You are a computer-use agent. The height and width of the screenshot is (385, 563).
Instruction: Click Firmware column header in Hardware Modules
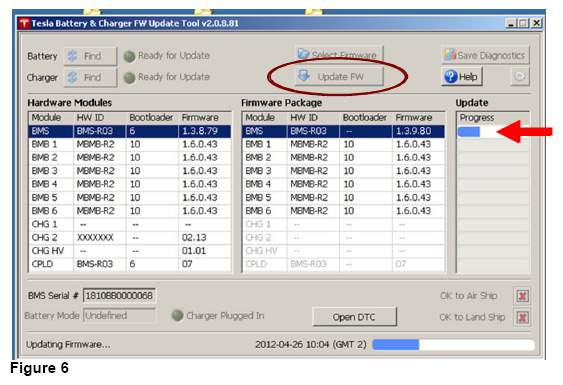click(x=205, y=118)
